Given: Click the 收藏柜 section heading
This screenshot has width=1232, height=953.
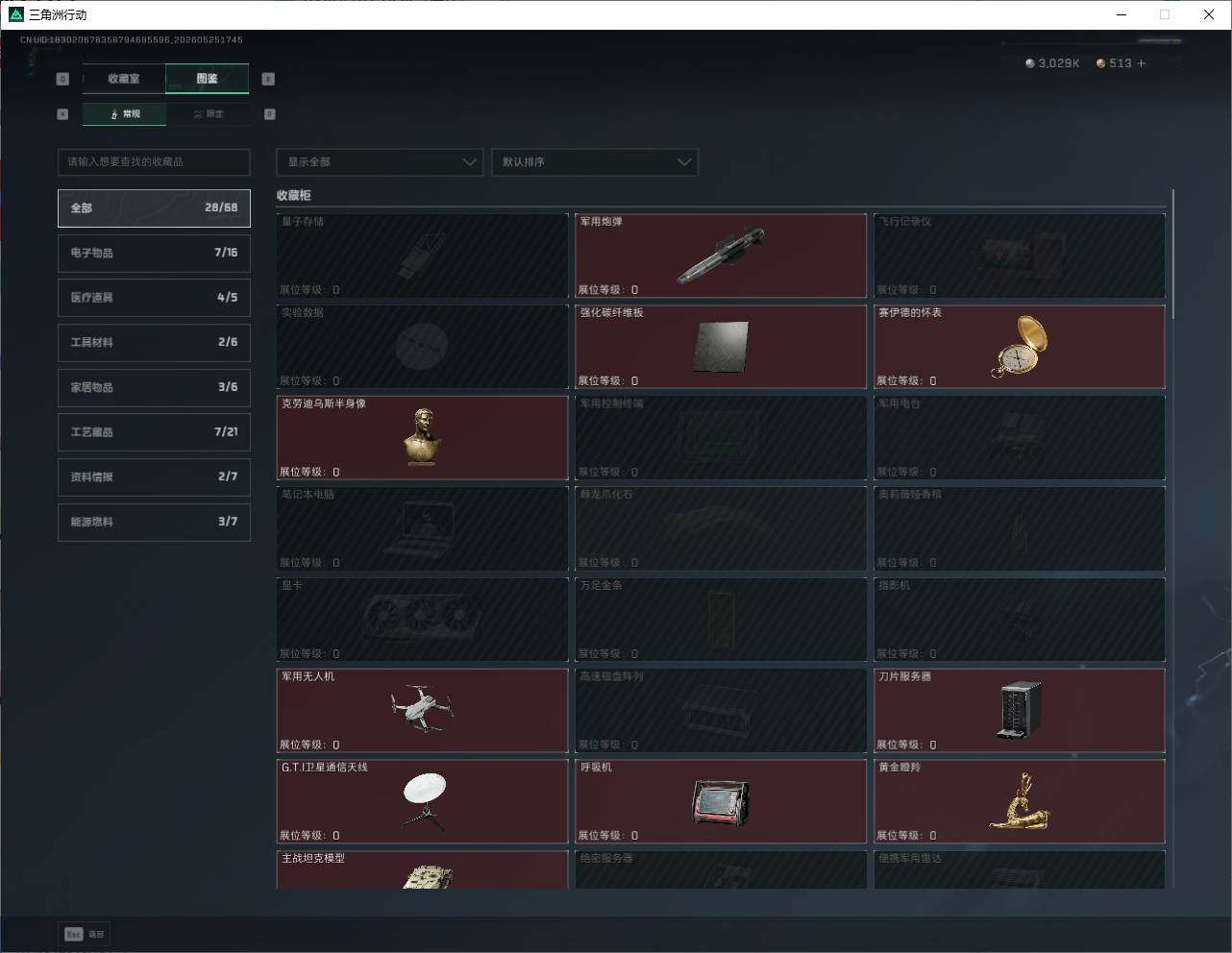Looking at the screenshot, I should (x=294, y=195).
